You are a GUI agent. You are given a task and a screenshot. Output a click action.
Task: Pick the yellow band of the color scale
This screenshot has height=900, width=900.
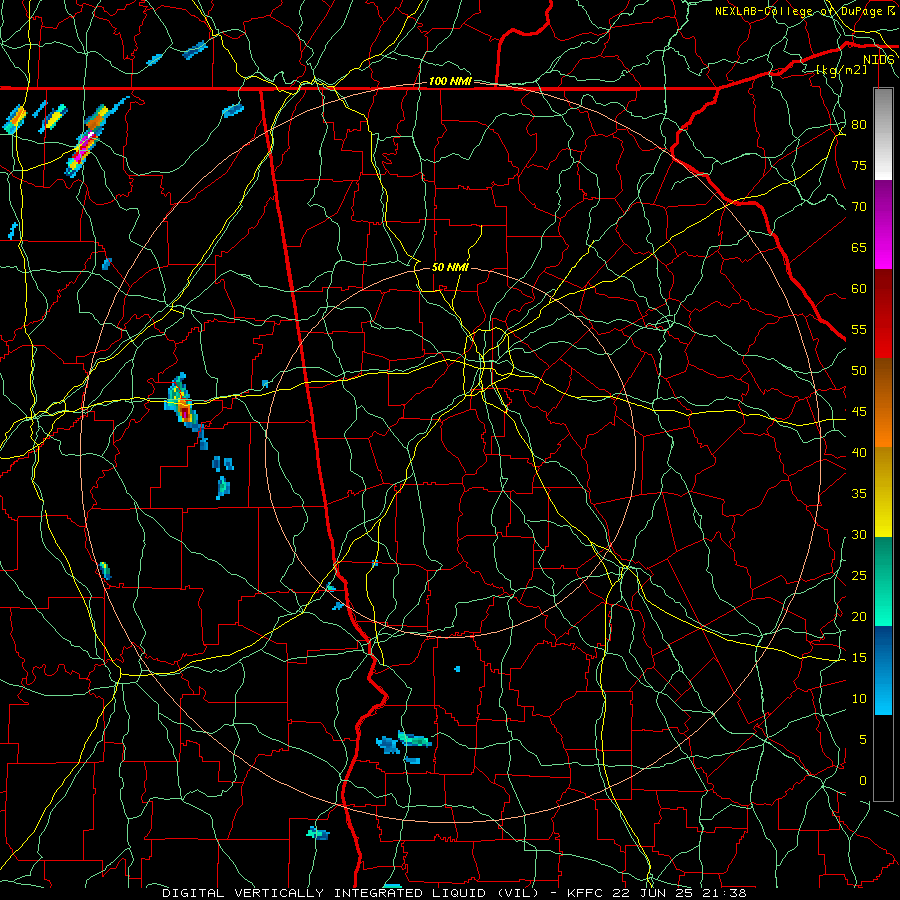coord(883,492)
